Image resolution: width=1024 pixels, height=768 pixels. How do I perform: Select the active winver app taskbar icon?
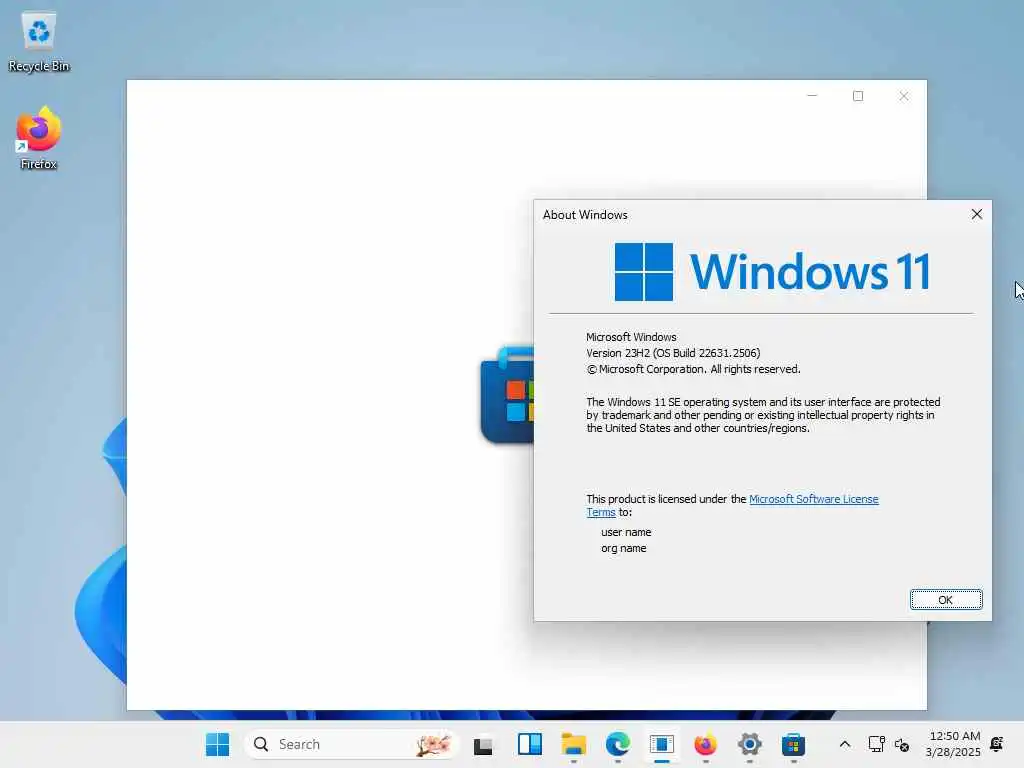(662, 744)
